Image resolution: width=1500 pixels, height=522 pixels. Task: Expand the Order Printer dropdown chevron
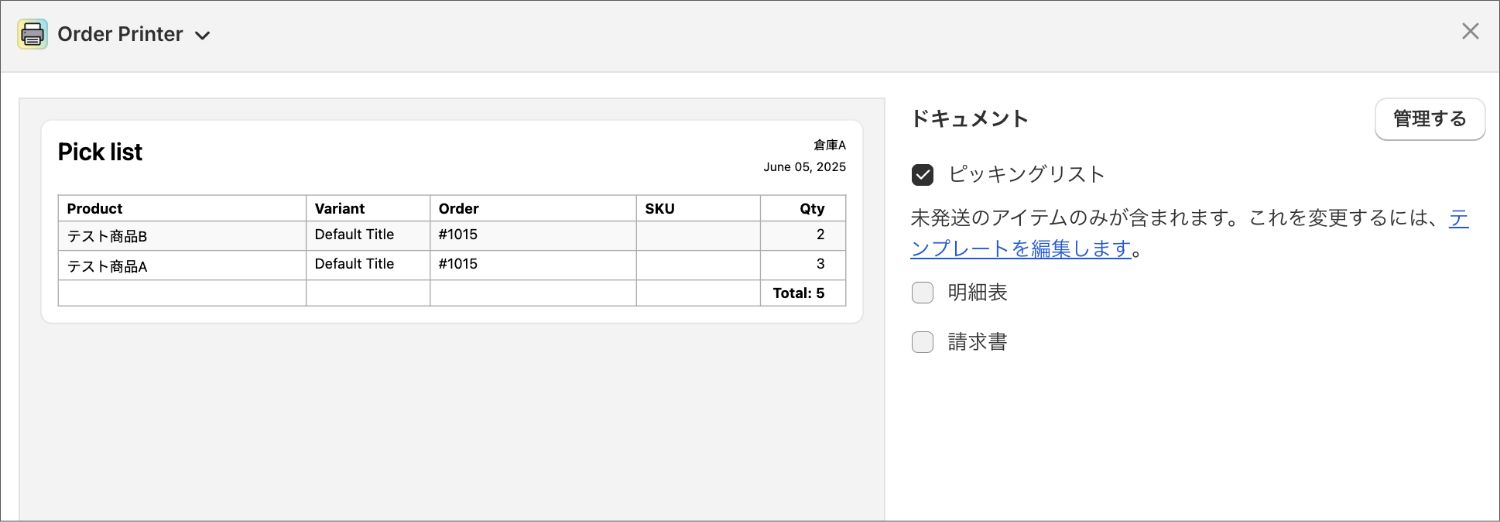202,36
